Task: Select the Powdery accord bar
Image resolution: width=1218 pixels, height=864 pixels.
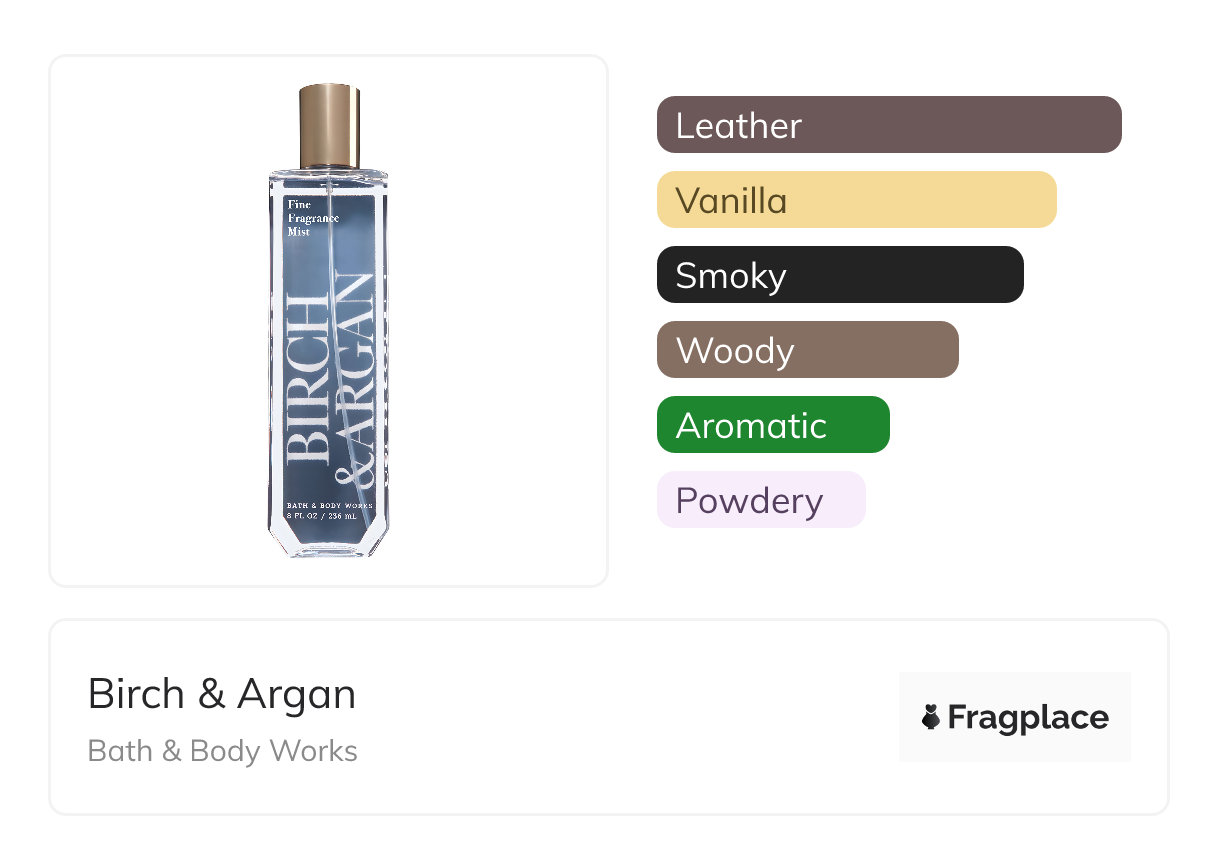Action: tap(761, 500)
